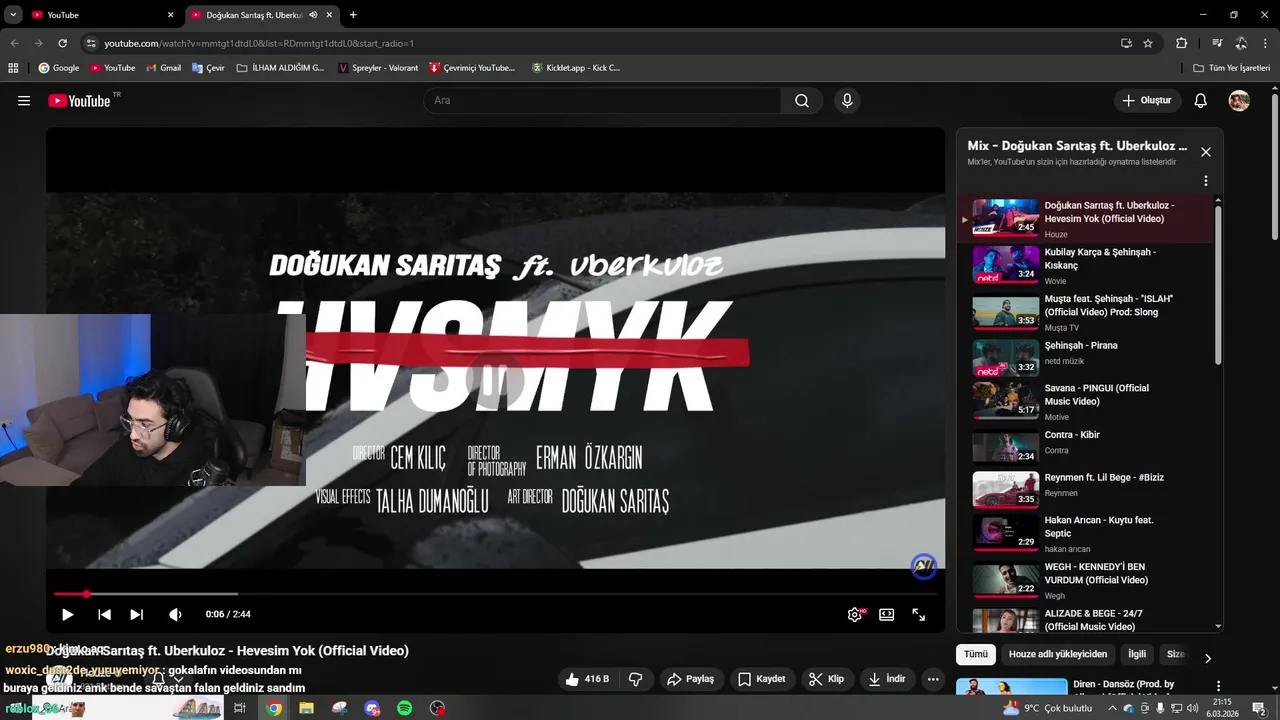Select the İlgili filter chip
Viewport: 1280px width, 720px height.
(x=1137, y=654)
